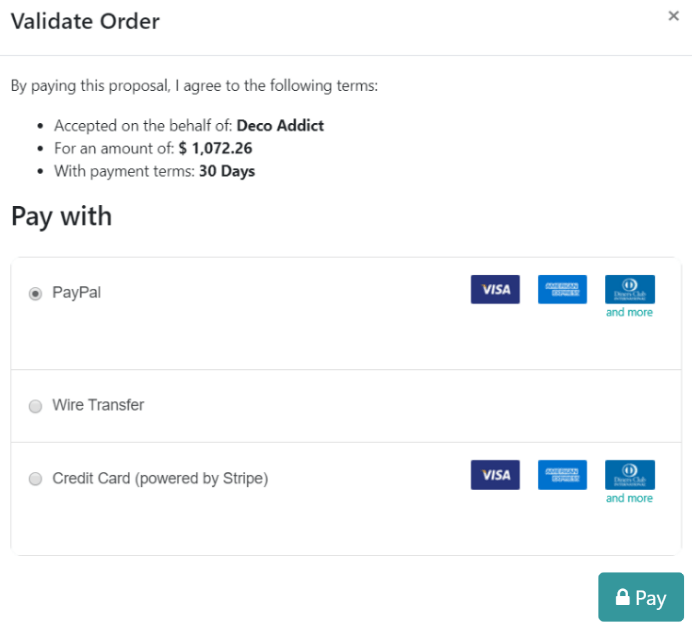692x631 pixels.
Task: Click the 'and more' link under PayPal cards
Action: pos(629,313)
